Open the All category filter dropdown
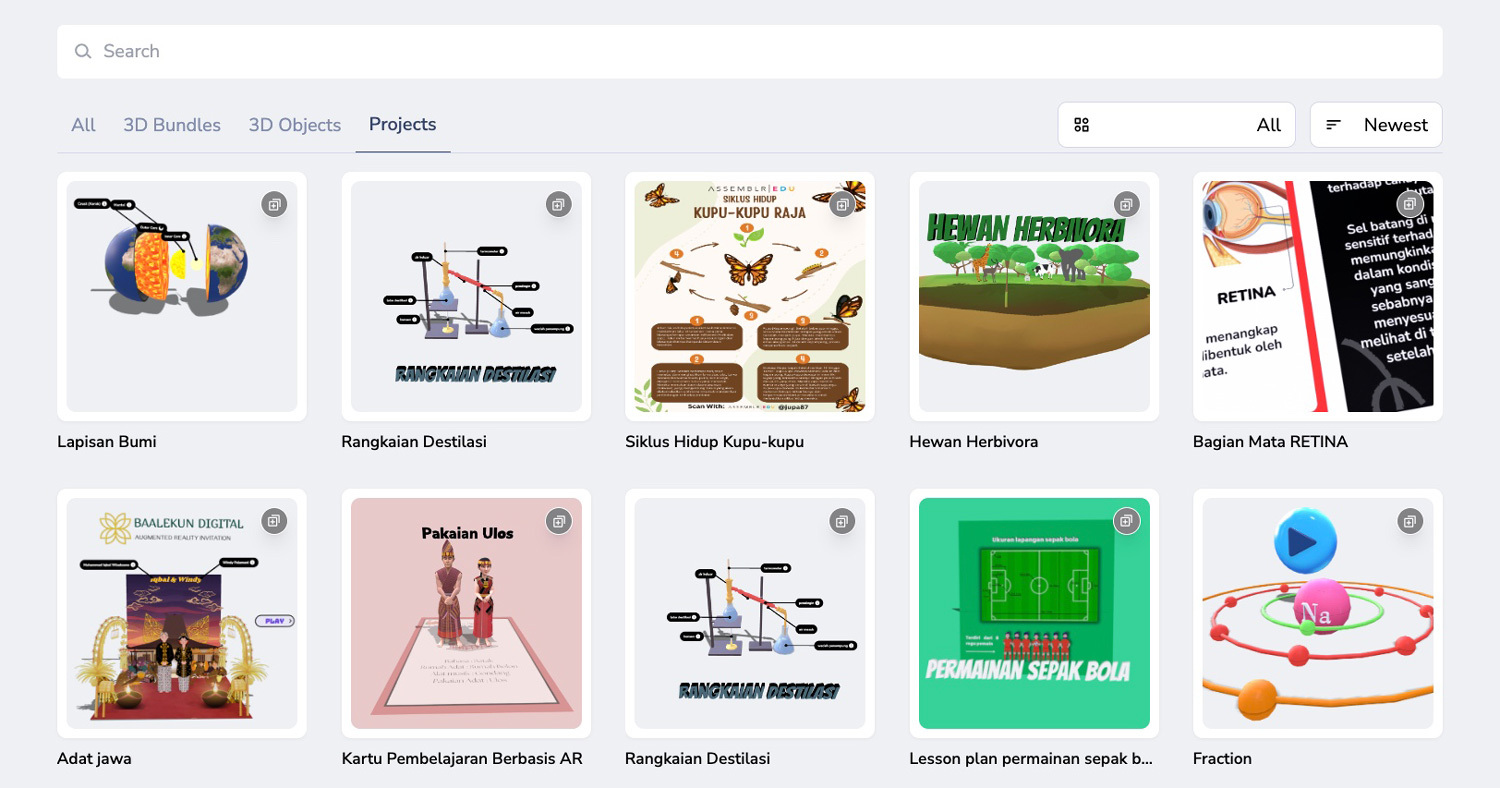The height and width of the screenshot is (788, 1500). (1177, 125)
